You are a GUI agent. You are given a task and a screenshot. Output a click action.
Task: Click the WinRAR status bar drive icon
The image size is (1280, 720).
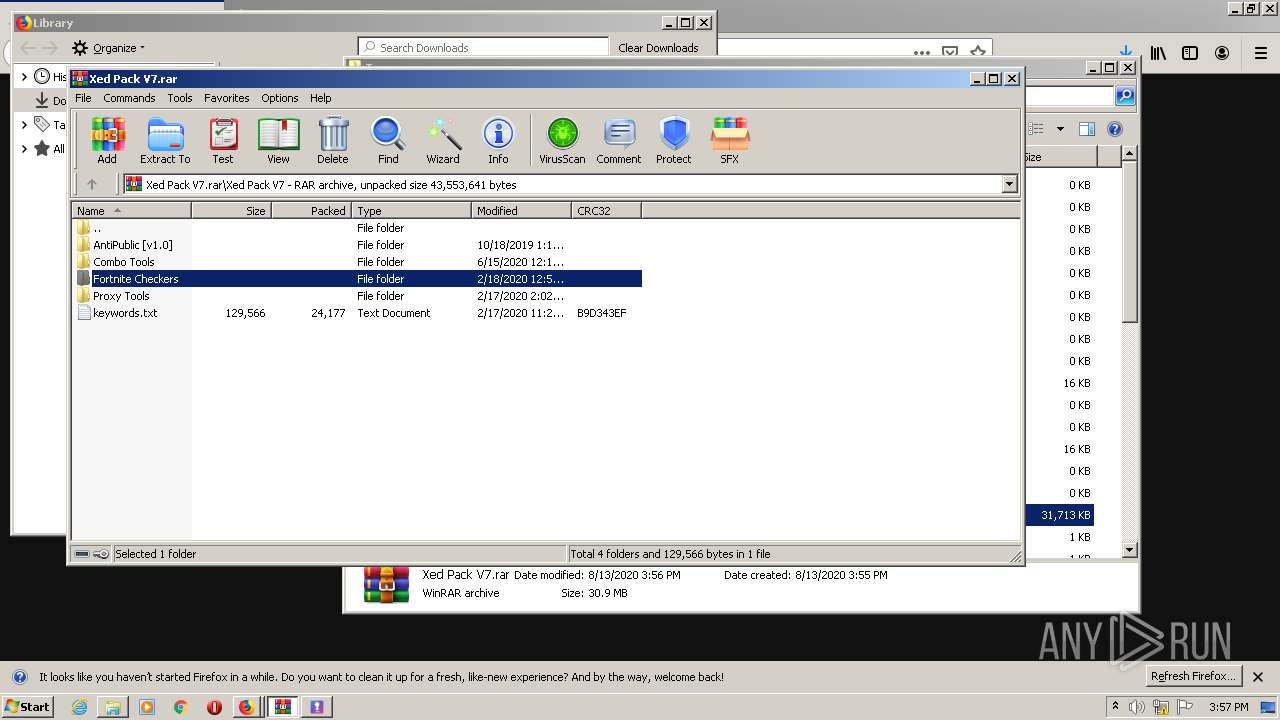coord(82,554)
